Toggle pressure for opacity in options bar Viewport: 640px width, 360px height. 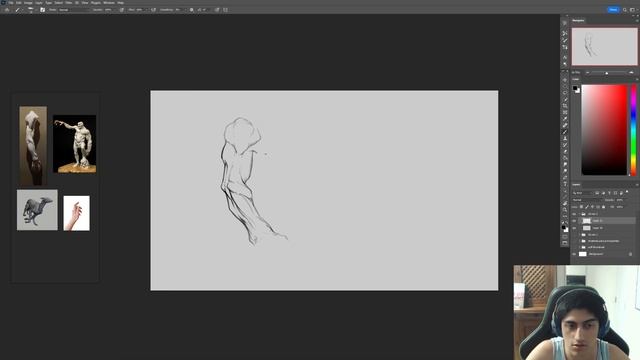tap(122, 10)
